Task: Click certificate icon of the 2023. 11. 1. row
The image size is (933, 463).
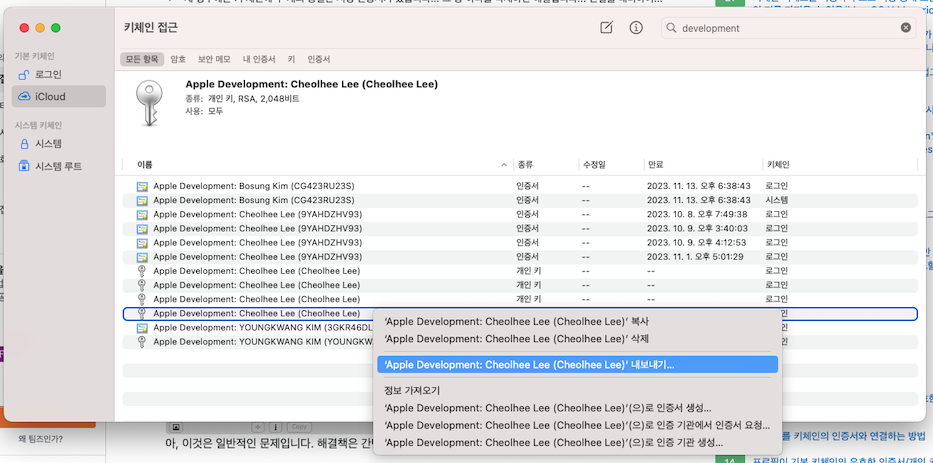Action: click(x=142, y=257)
